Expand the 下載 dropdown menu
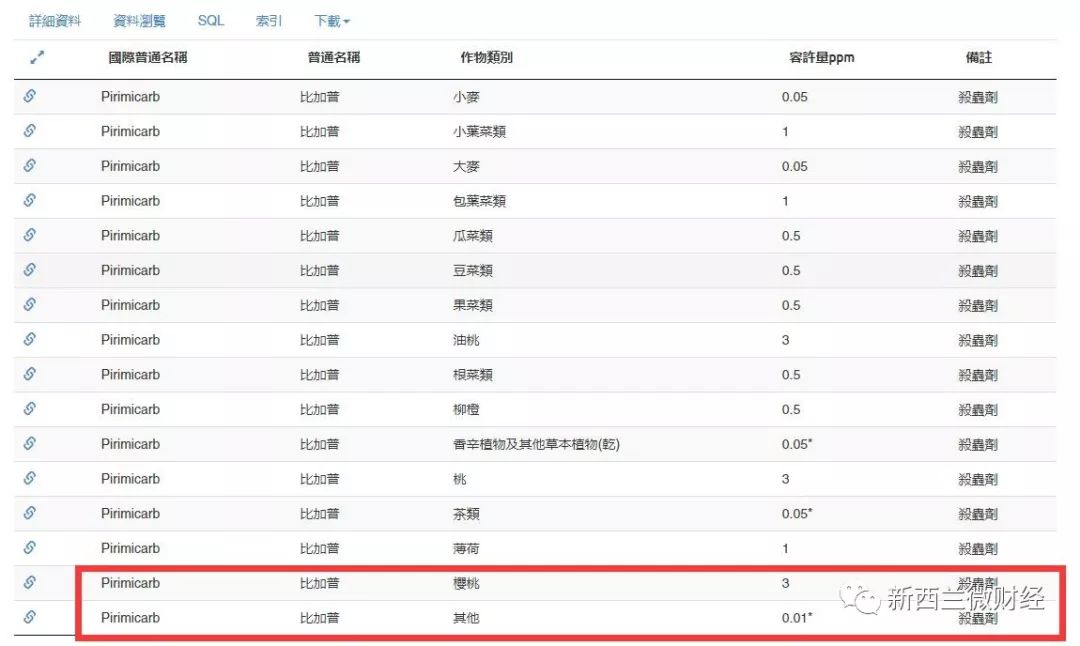 (332, 21)
